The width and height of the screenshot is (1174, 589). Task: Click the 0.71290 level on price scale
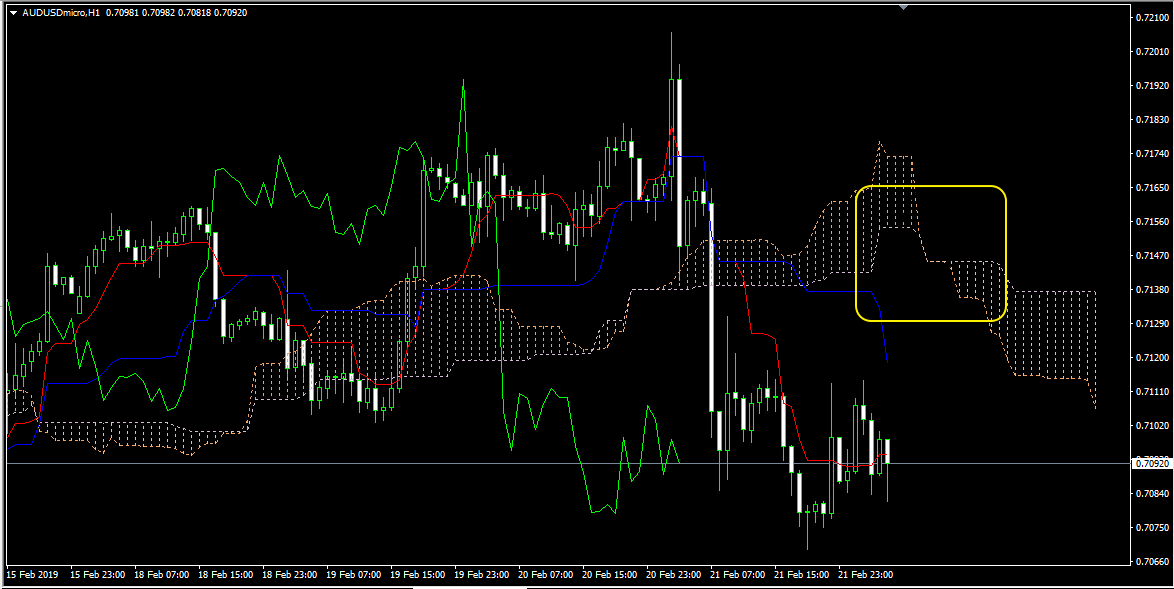point(1152,324)
